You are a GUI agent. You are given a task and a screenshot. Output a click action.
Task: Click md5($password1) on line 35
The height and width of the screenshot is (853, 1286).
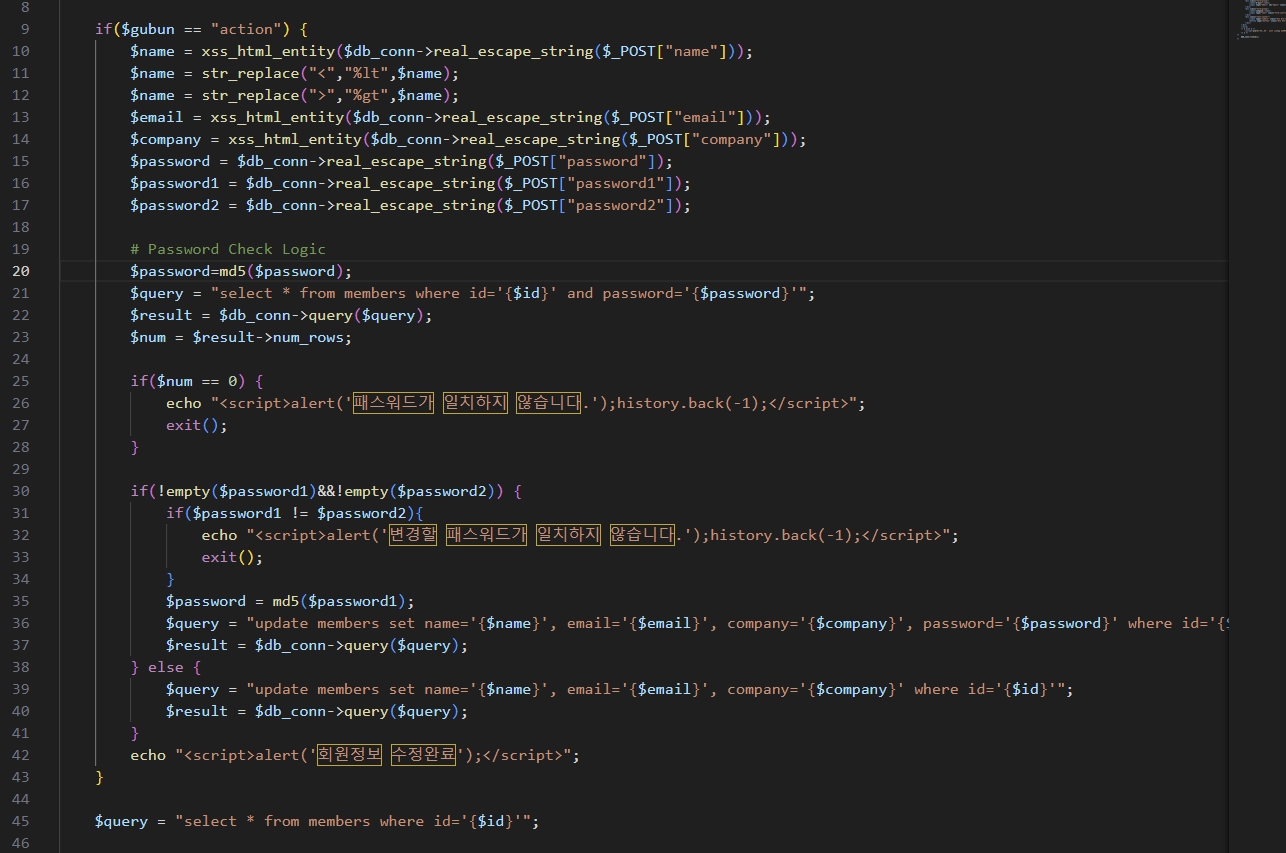tap(340, 601)
